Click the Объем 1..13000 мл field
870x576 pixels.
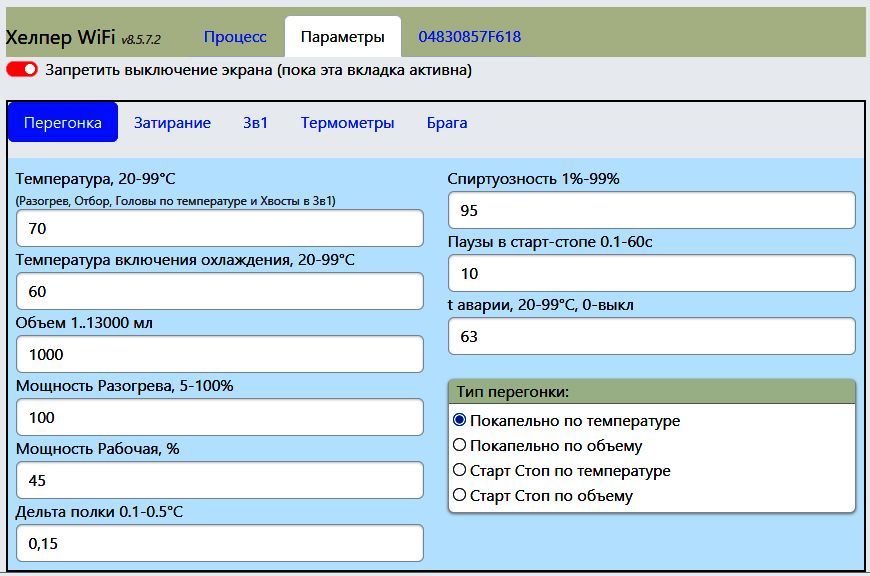coord(220,354)
